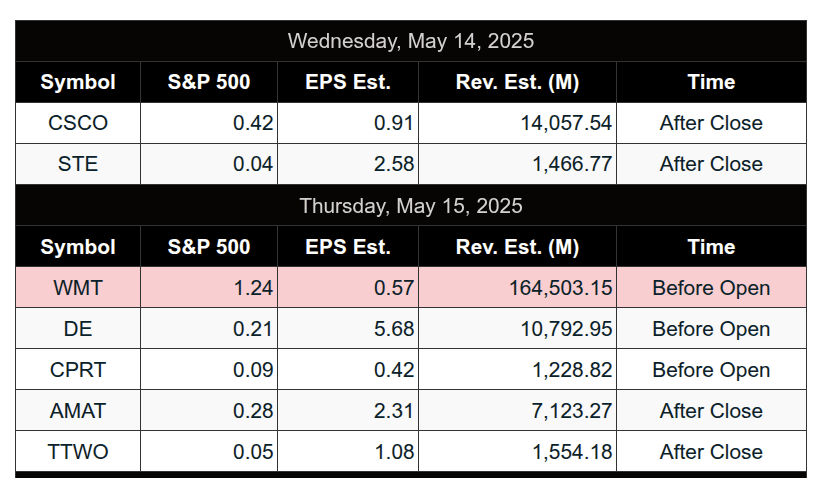Click the TTWO ticker symbol
This screenshot has width=813, height=478.
click(78, 452)
